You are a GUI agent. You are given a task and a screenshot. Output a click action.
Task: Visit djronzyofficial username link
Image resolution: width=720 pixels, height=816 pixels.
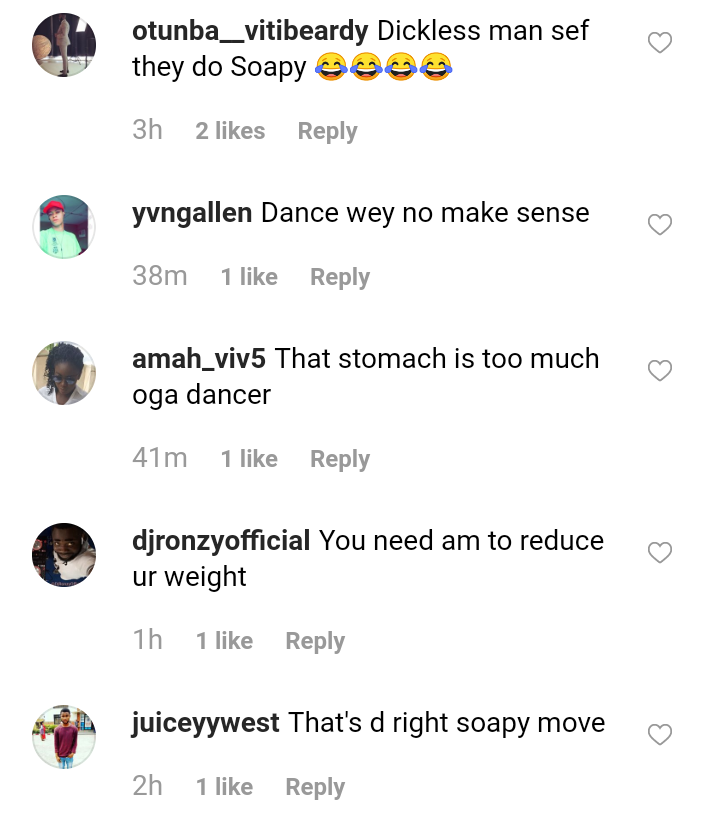pos(221,541)
